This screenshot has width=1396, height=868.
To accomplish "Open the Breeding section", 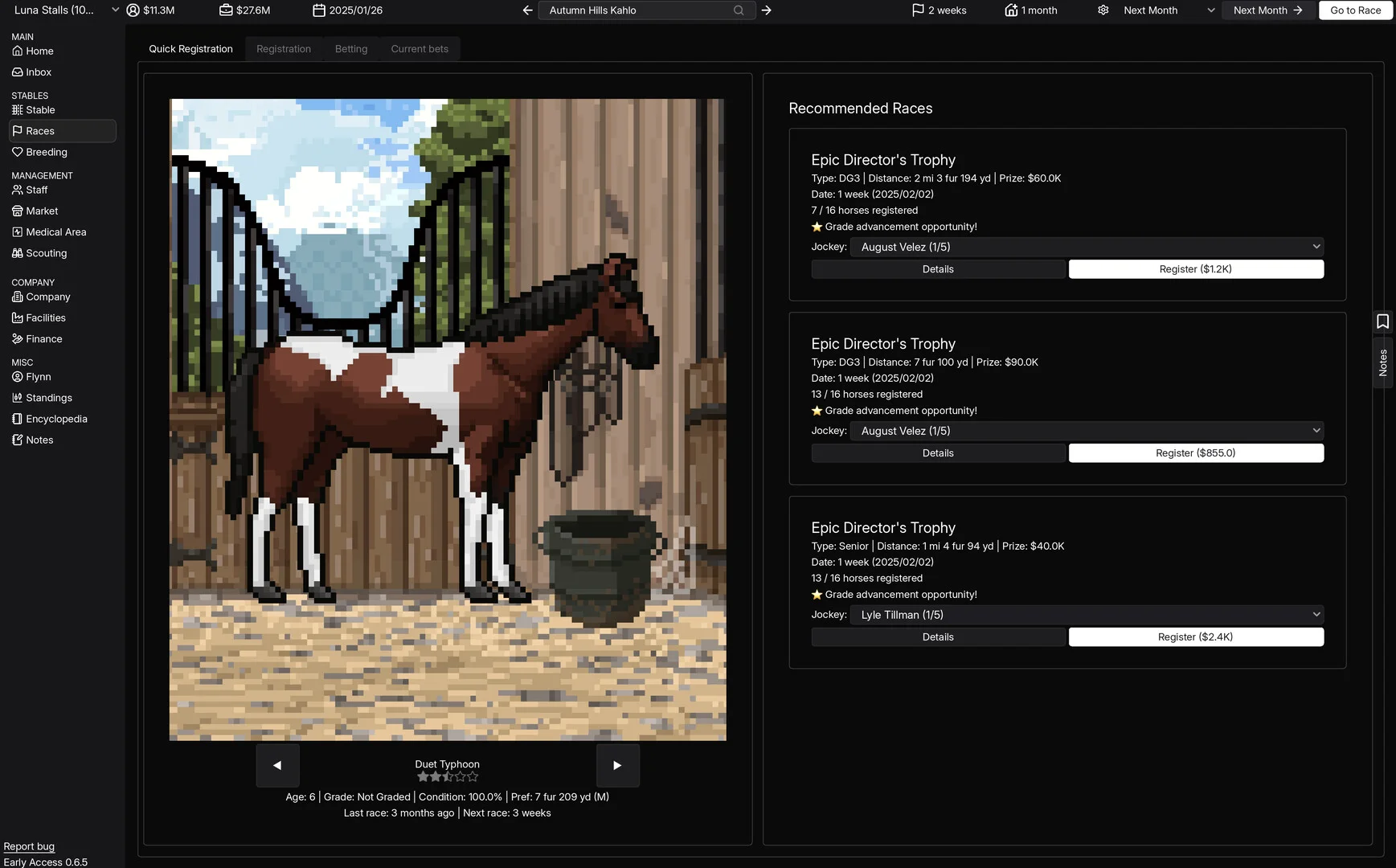I will click(46, 152).
